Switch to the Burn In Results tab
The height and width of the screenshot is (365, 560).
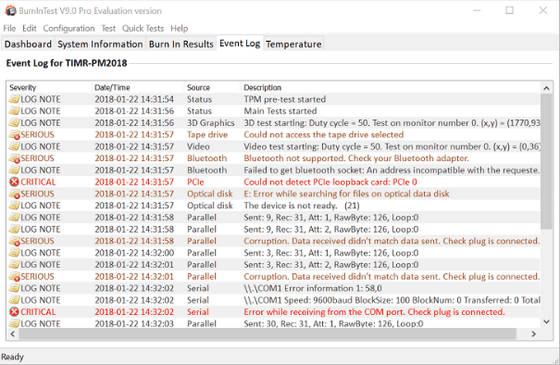click(x=181, y=44)
